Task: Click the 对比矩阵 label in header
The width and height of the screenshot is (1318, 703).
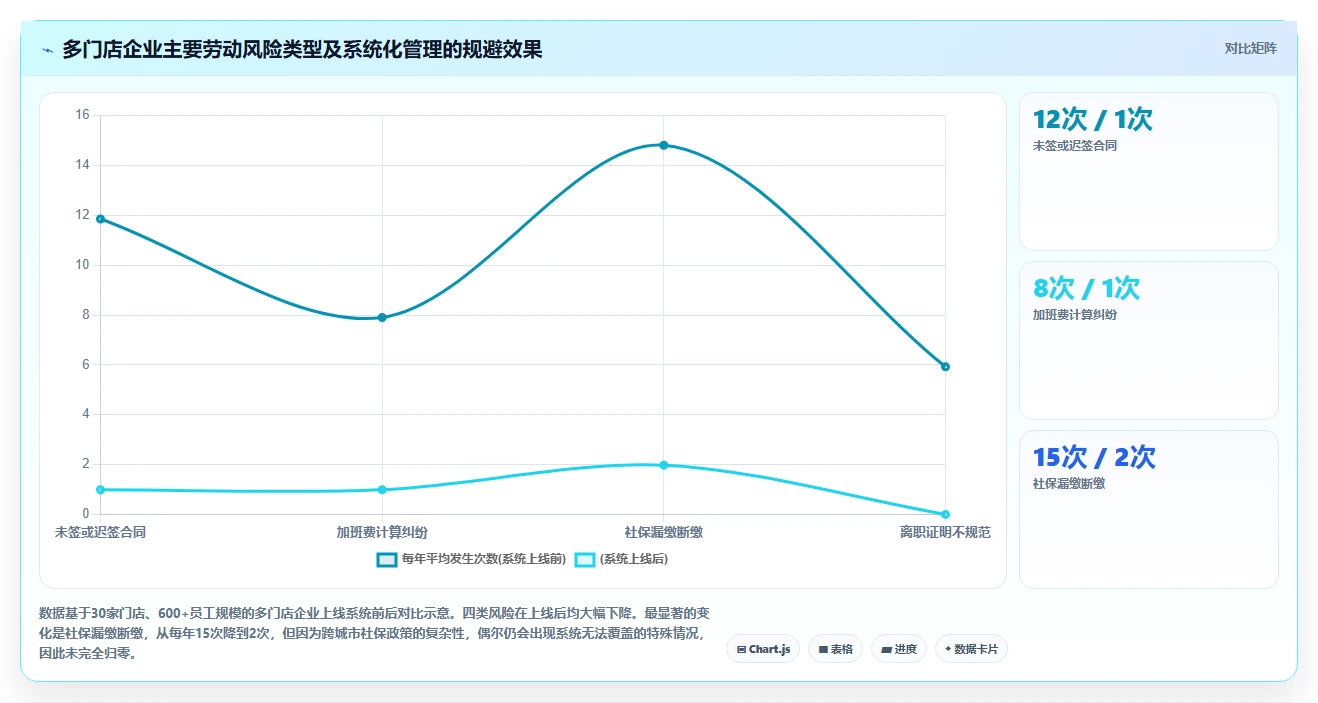Action: click(1250, 48)
